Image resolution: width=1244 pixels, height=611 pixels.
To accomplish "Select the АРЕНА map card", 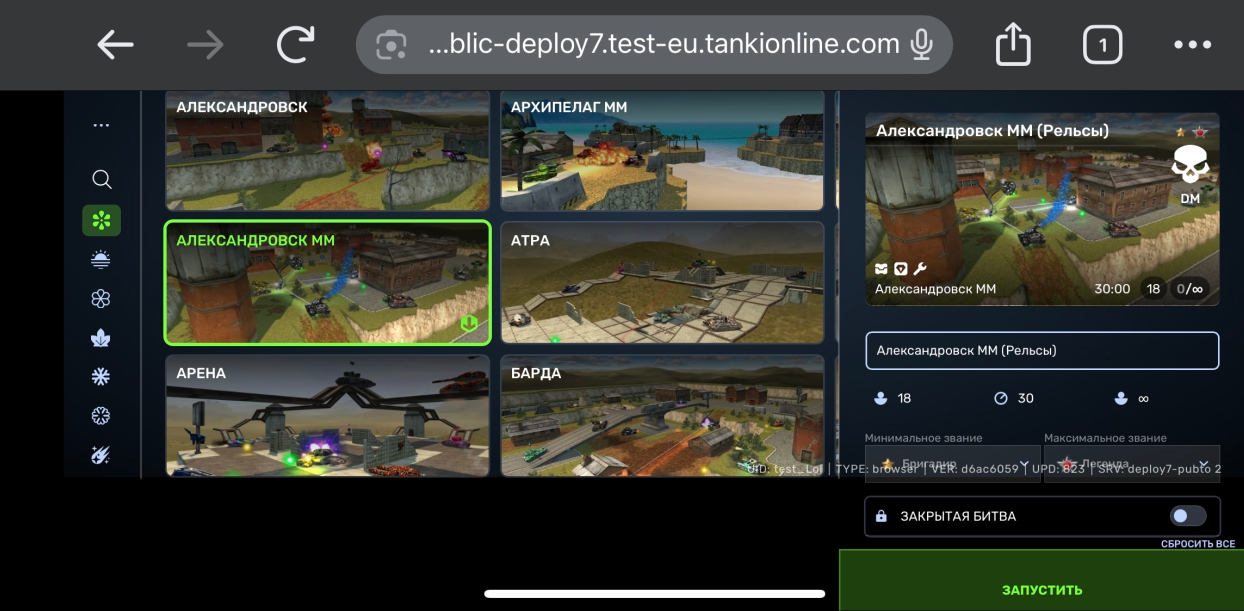I will point(327,415).
